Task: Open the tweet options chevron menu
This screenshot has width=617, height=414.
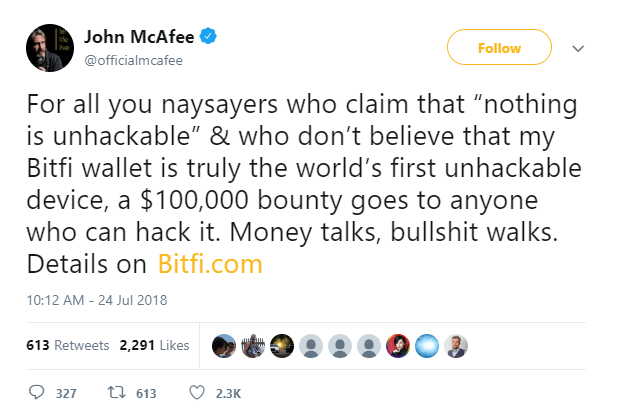Action: [x=577, y=48]
